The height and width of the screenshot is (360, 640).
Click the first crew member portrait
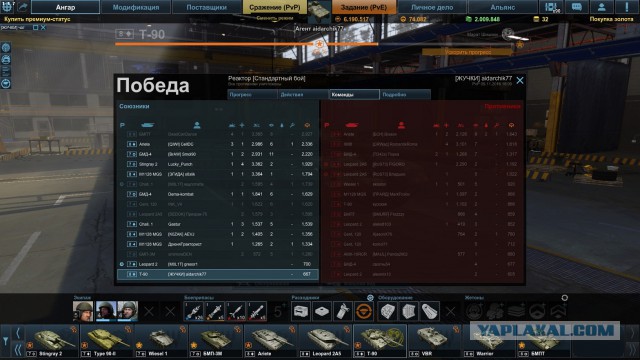[x=83, y=311]
